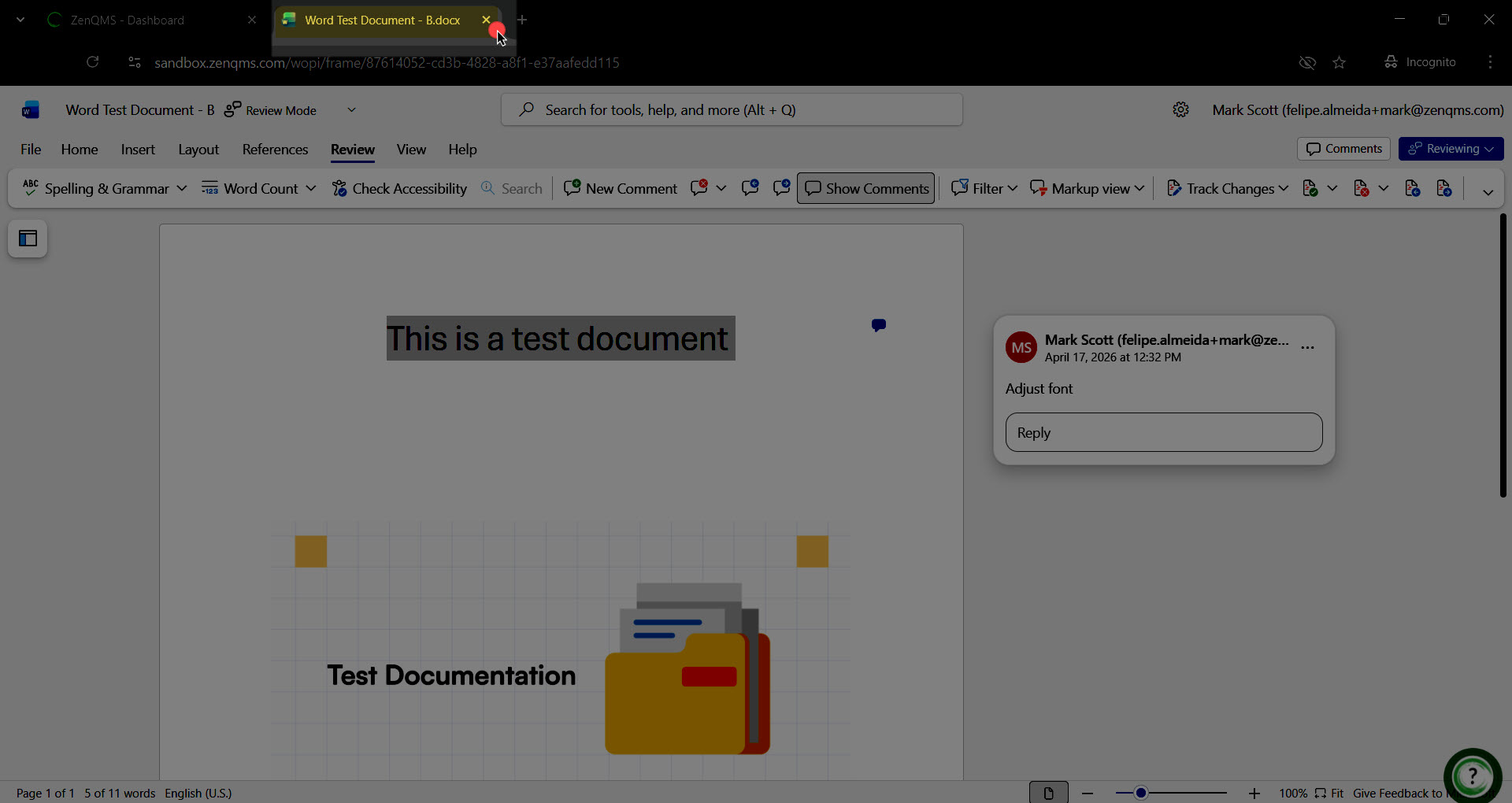Click the page view icon in status bar

point(1048,793)
